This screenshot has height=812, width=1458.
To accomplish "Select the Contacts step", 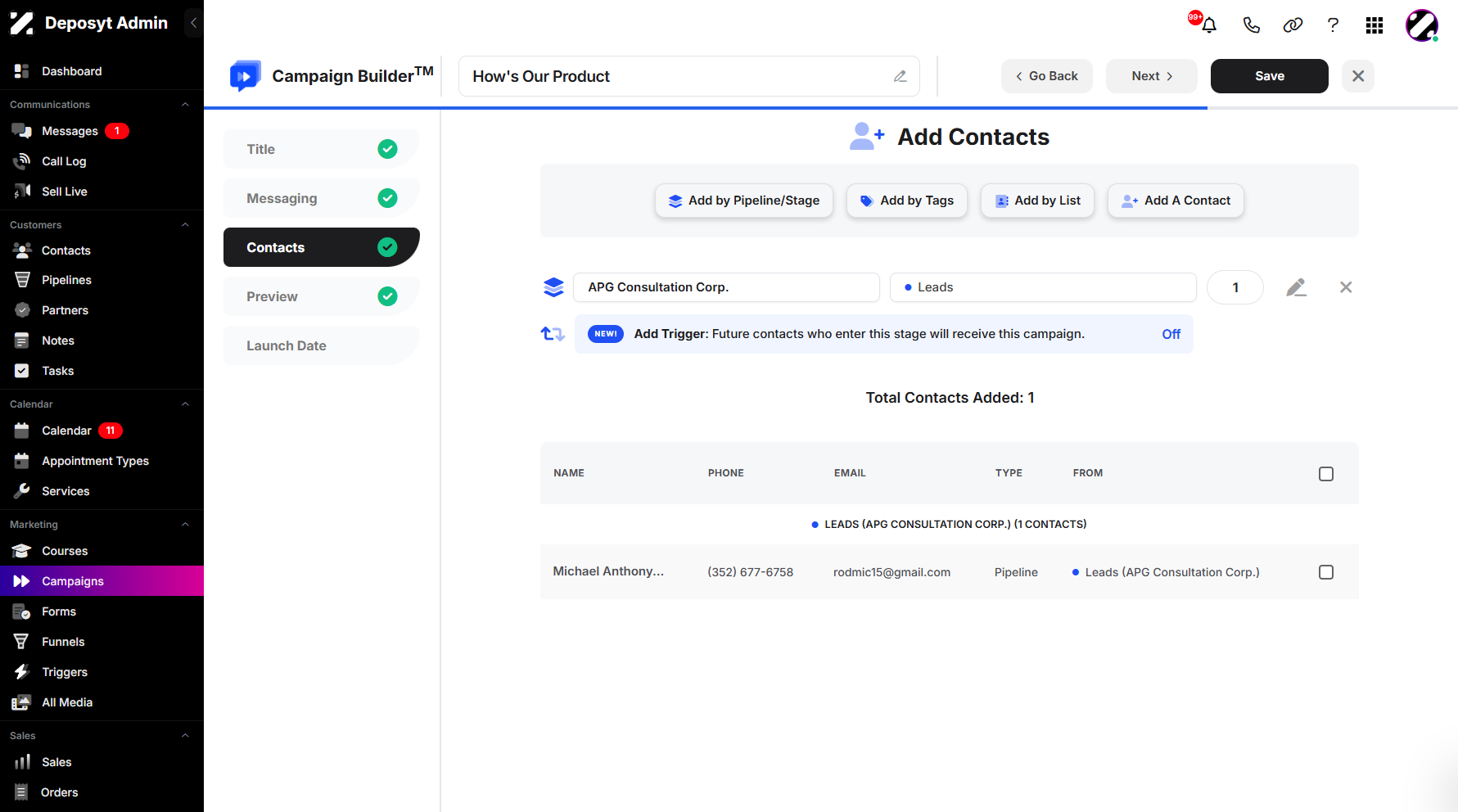I will point(321,247).
